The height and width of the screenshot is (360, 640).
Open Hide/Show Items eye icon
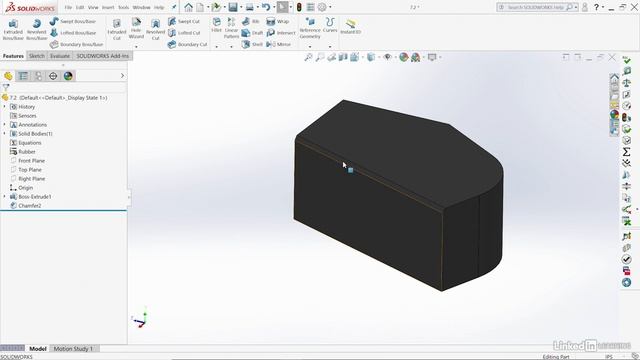pyautogui.click(x=387, y=57)
